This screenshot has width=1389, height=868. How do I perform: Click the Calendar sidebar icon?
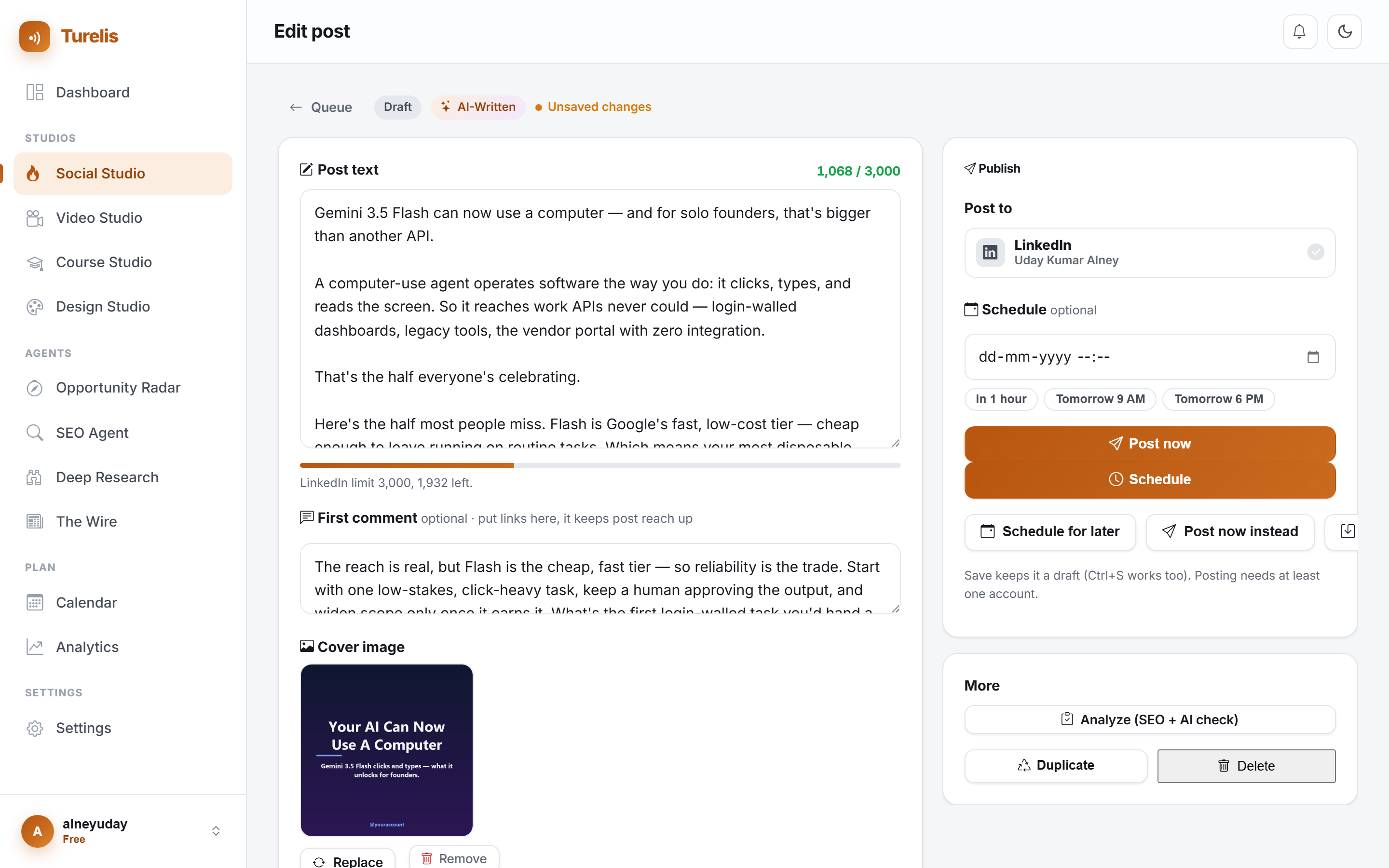(35, 603)
